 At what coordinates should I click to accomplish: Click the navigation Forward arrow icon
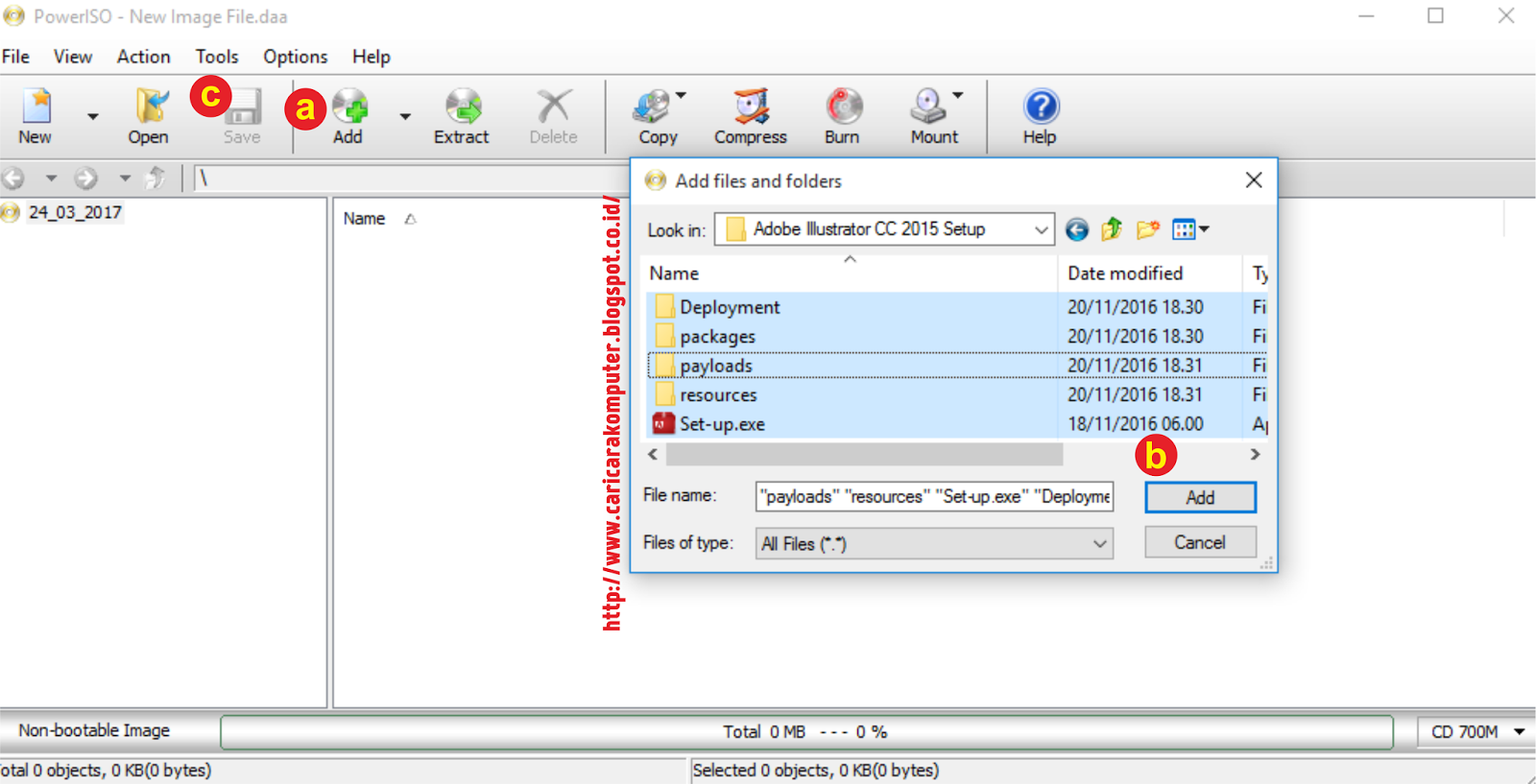coord(86,178)
